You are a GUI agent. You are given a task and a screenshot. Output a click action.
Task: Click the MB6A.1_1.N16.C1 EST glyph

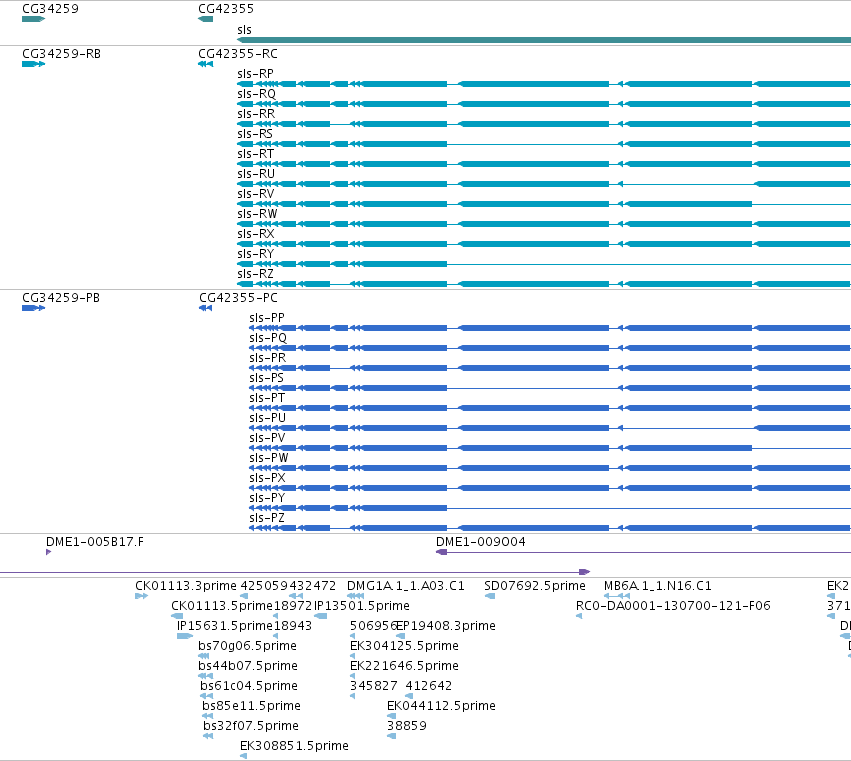pos(617,596)
